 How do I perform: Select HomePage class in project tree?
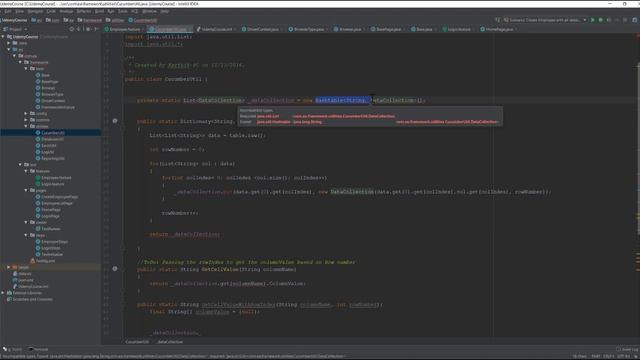(x=48, y=210)
